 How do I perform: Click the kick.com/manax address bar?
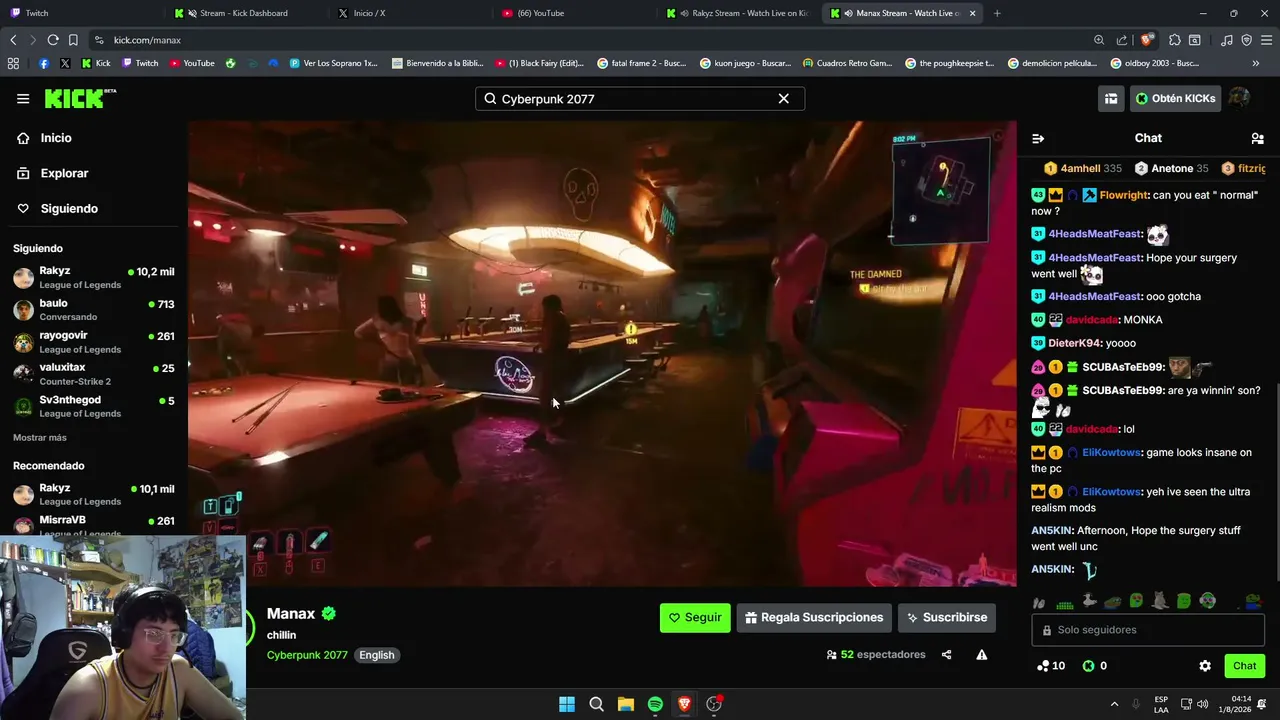pos(590,40)
